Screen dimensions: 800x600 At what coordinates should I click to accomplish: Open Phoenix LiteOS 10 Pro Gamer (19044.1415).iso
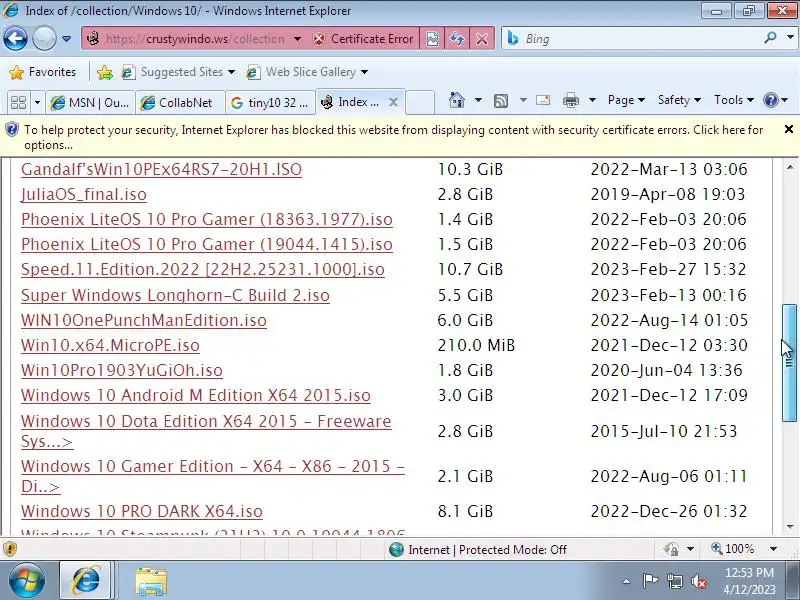[207, 244]
